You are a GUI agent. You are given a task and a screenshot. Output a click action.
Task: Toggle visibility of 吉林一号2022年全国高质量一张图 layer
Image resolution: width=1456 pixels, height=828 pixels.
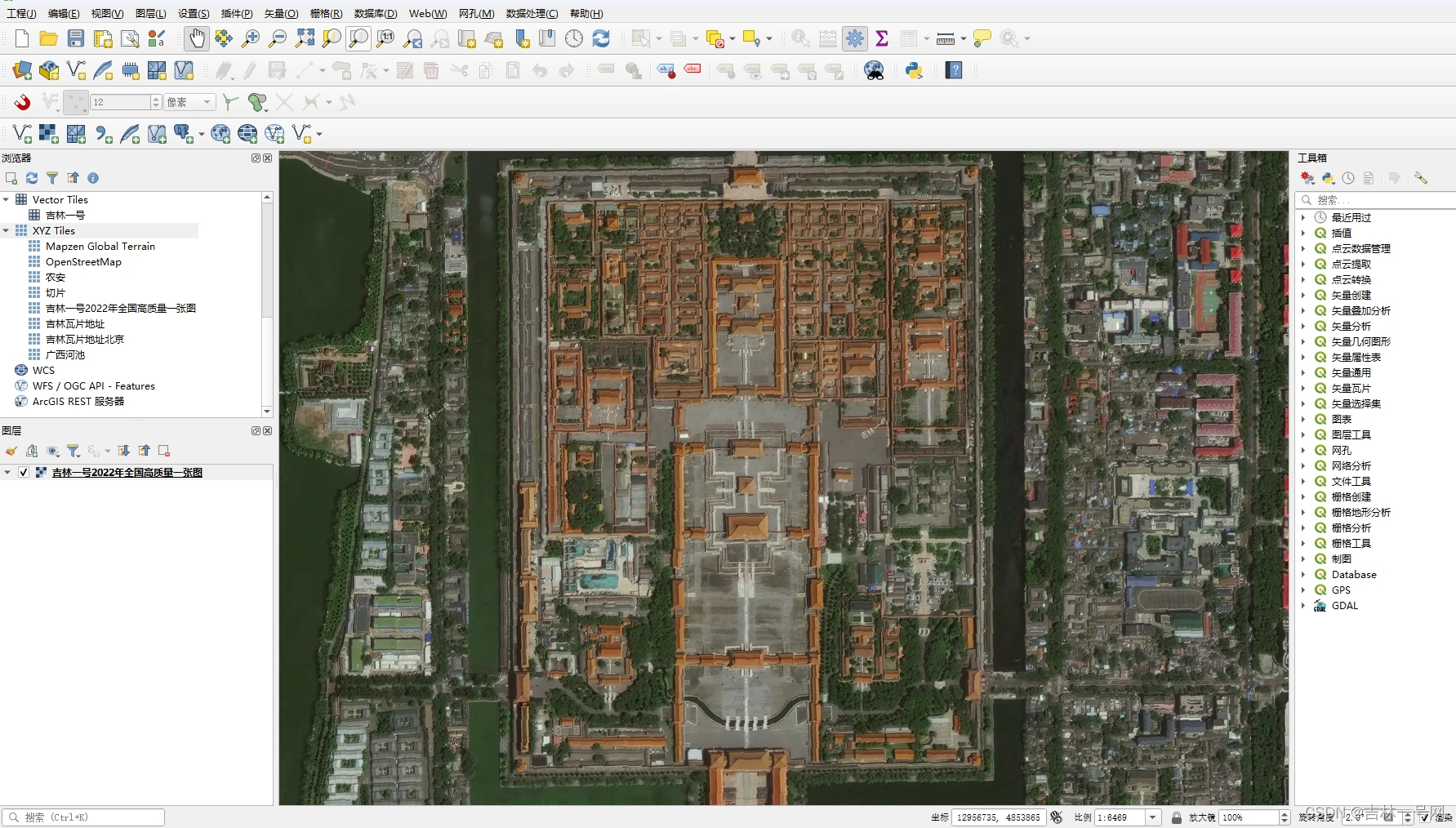pyautogui.click(x=24, y=472)
